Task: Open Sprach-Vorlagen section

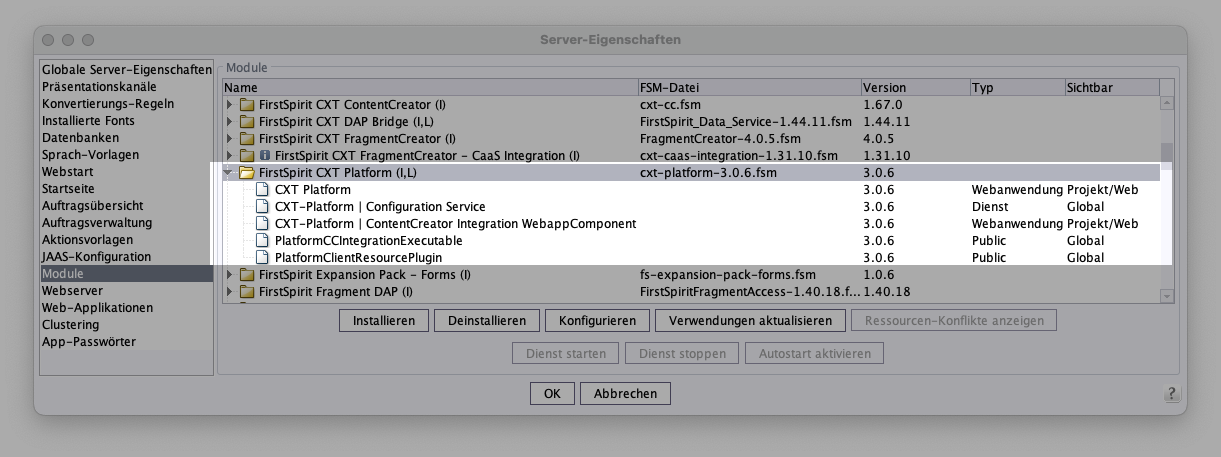Action: (127, 155)
